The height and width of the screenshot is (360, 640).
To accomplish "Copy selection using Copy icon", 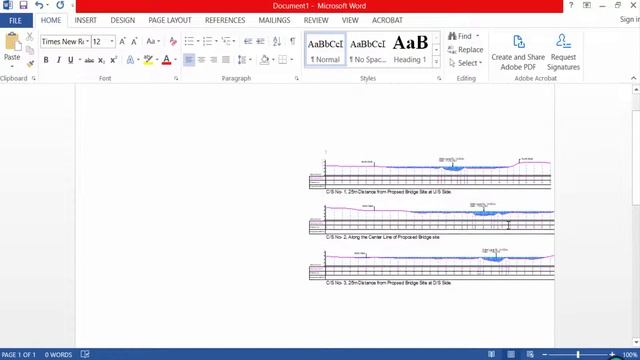I will [x=30, y=50].
